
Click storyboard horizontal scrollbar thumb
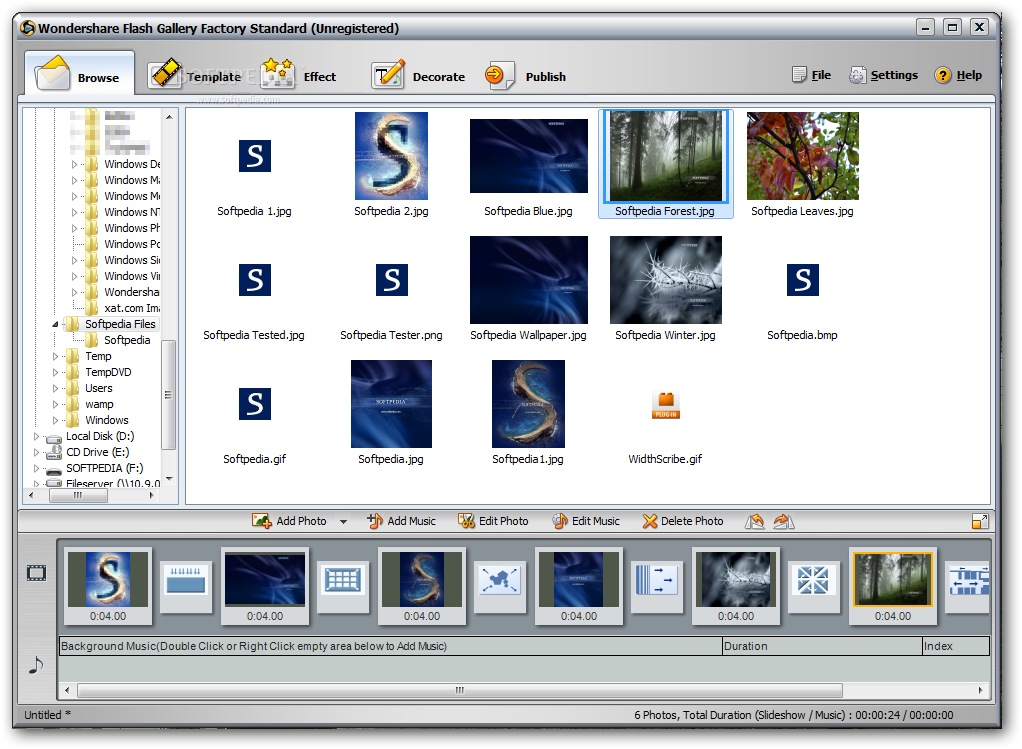[x=460, y=690]
